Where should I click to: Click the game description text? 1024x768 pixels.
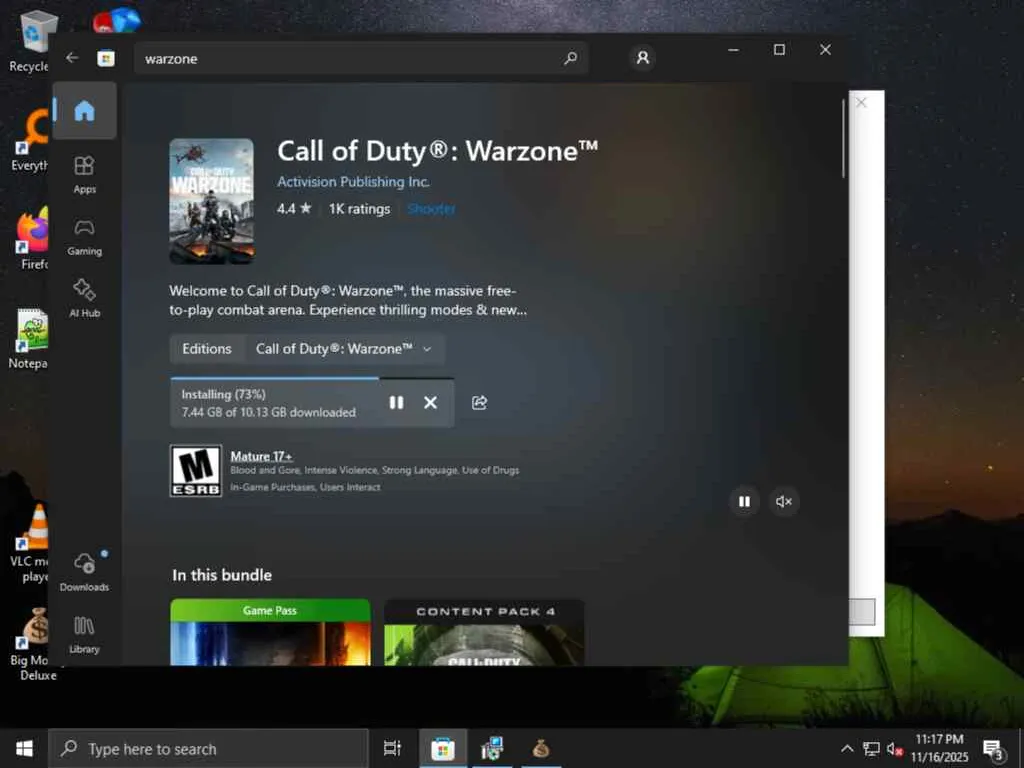(x=348, y=300)
